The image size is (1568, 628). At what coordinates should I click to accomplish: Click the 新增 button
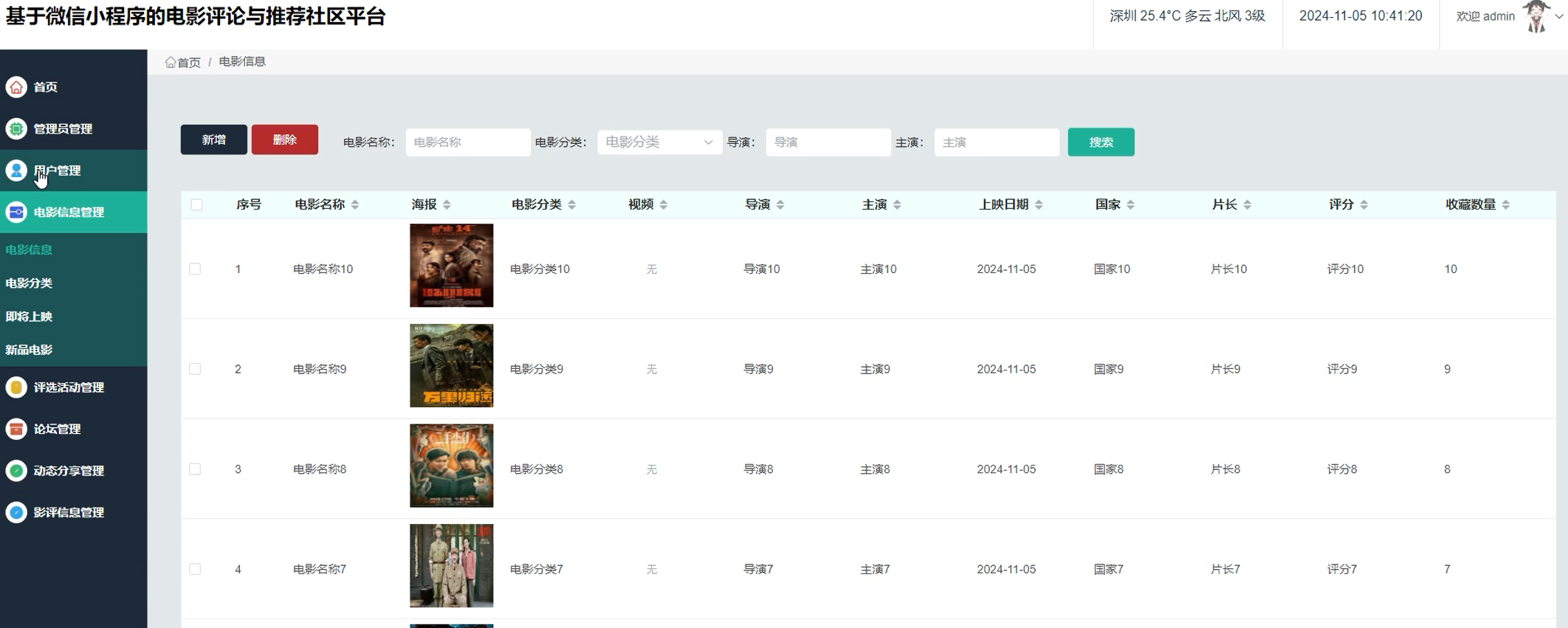coord(214,139)
